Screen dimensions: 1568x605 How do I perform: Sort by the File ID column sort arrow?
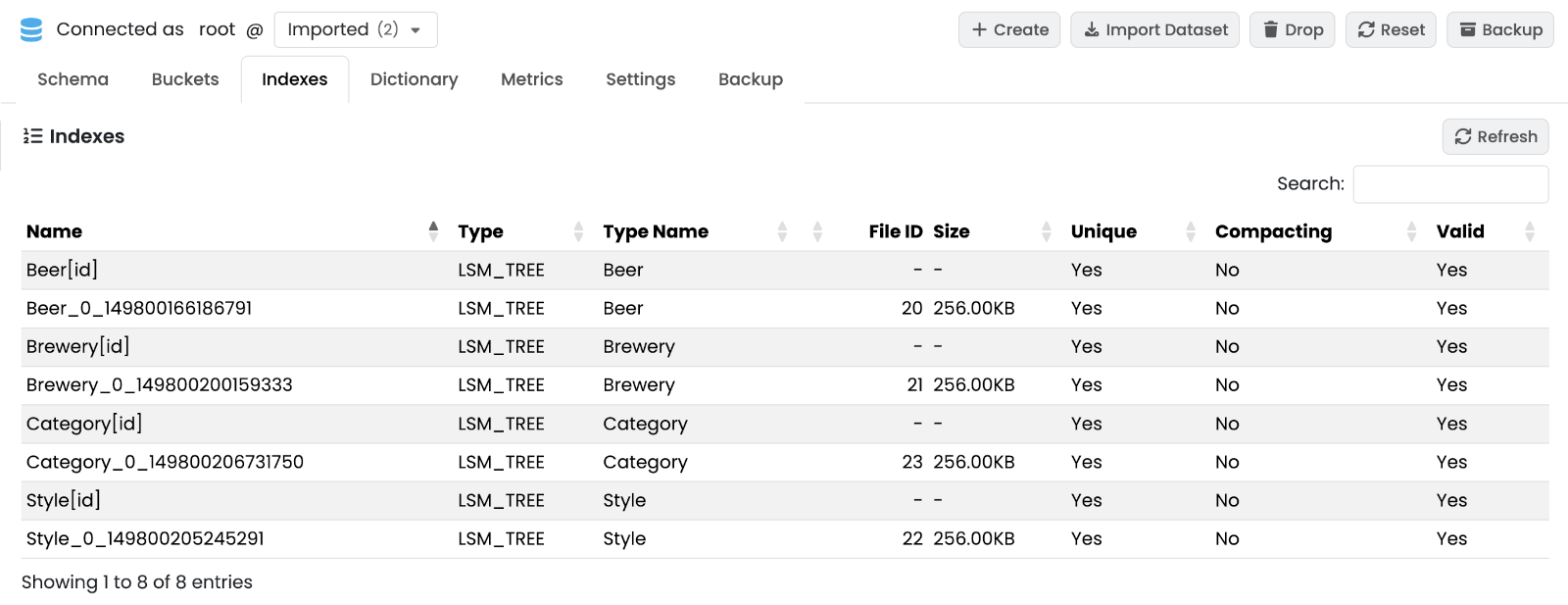point(817,231)
